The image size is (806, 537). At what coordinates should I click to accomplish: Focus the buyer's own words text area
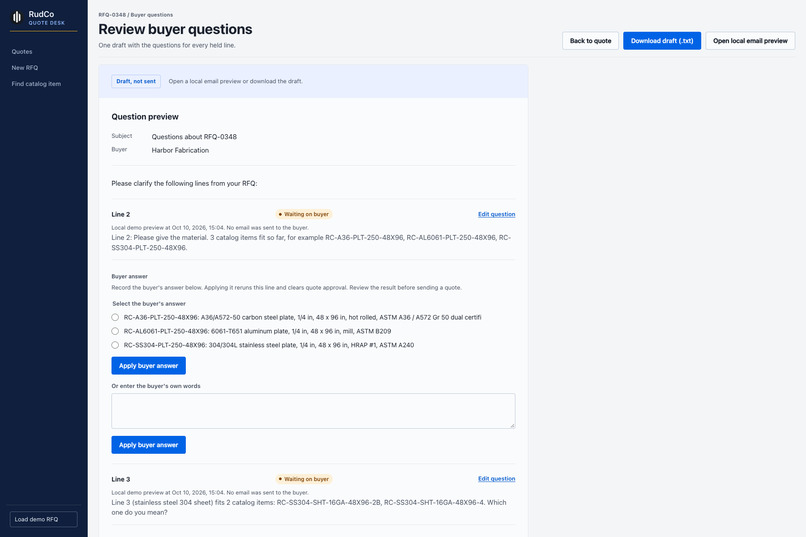click(313, 411)
